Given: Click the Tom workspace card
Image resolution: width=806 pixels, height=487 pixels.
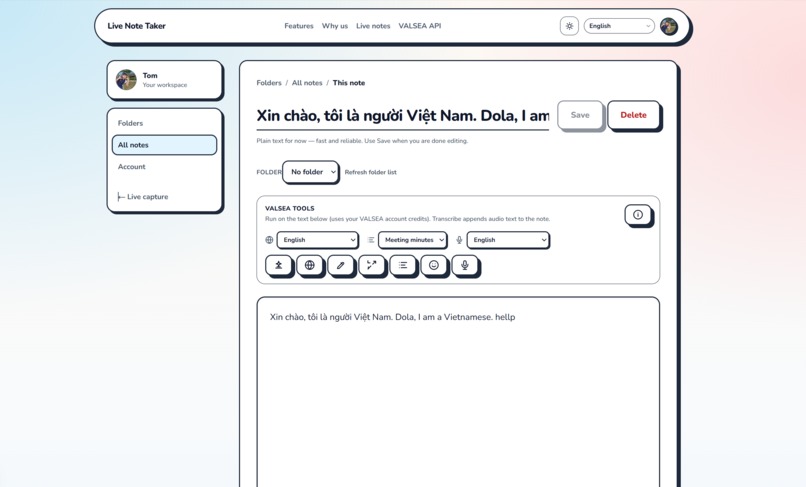Looking at the screenshot, I should coord(164,80).
